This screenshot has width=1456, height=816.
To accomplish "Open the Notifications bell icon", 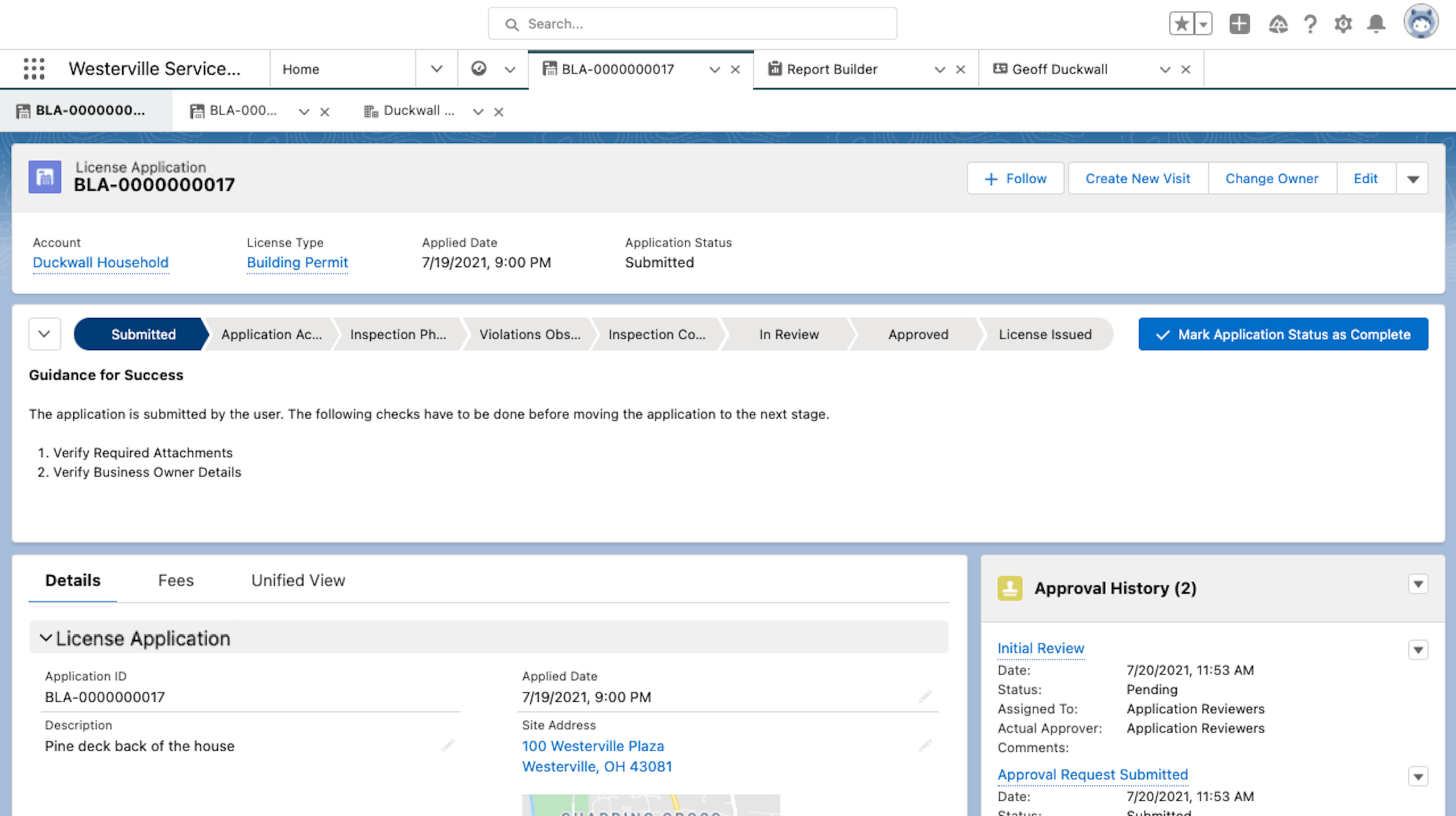I will pyautogui.click(x=1376, y=24).
